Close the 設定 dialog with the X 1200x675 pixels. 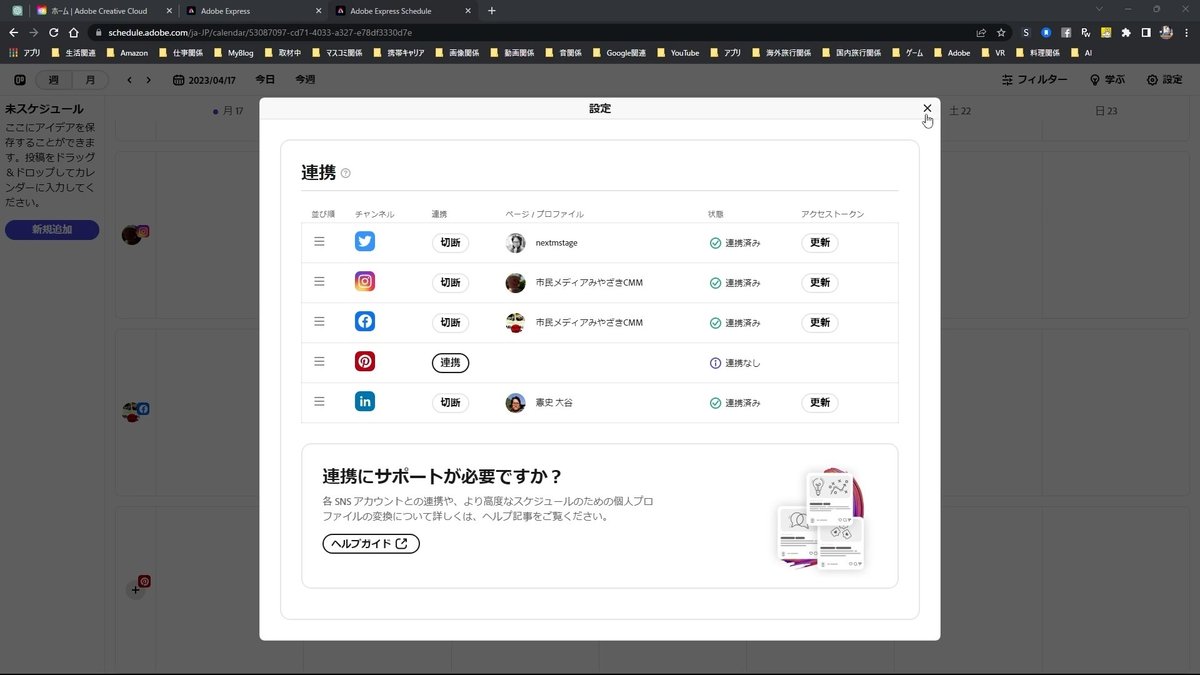[927, 108]
